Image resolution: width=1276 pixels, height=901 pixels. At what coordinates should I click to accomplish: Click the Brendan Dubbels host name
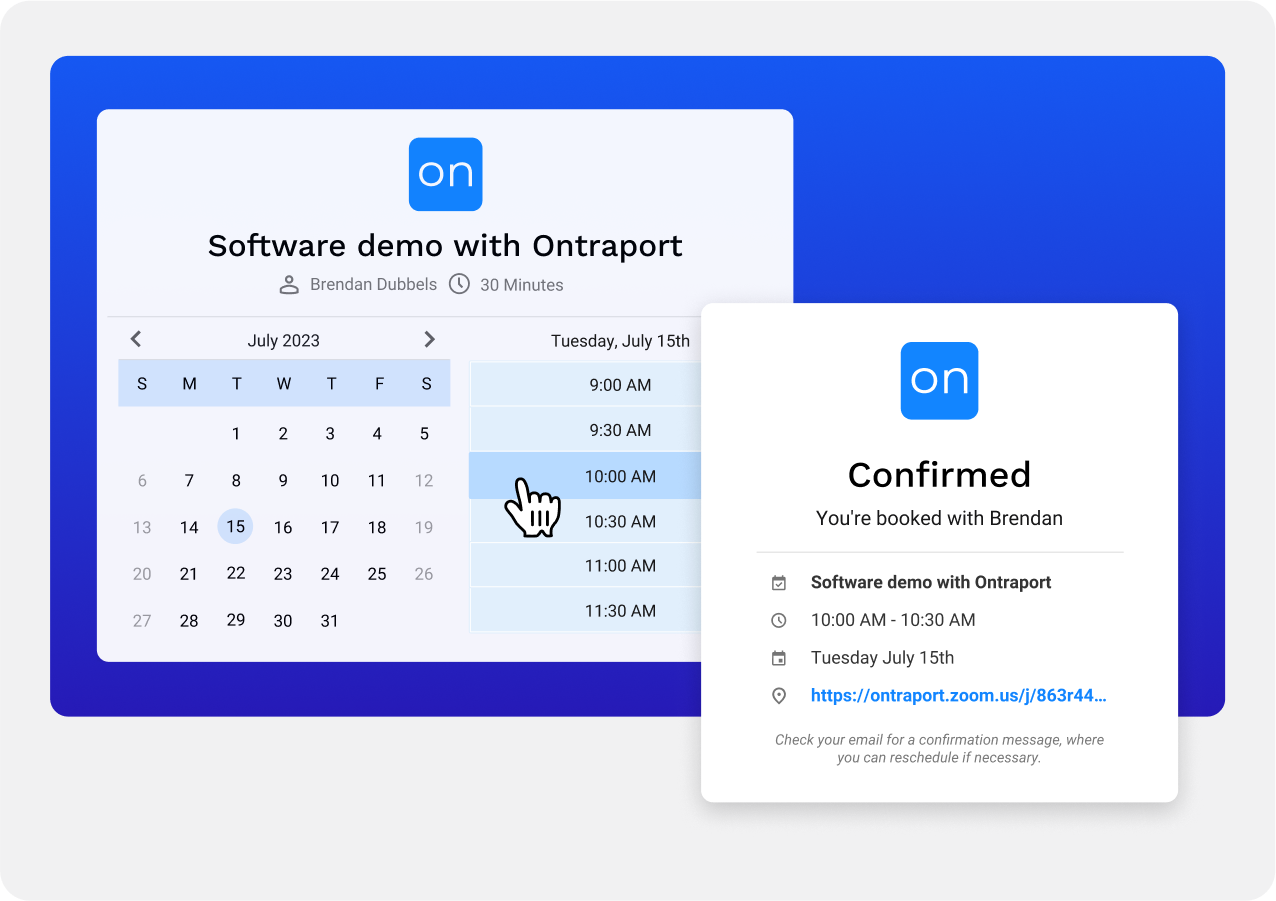click(373, 285)
